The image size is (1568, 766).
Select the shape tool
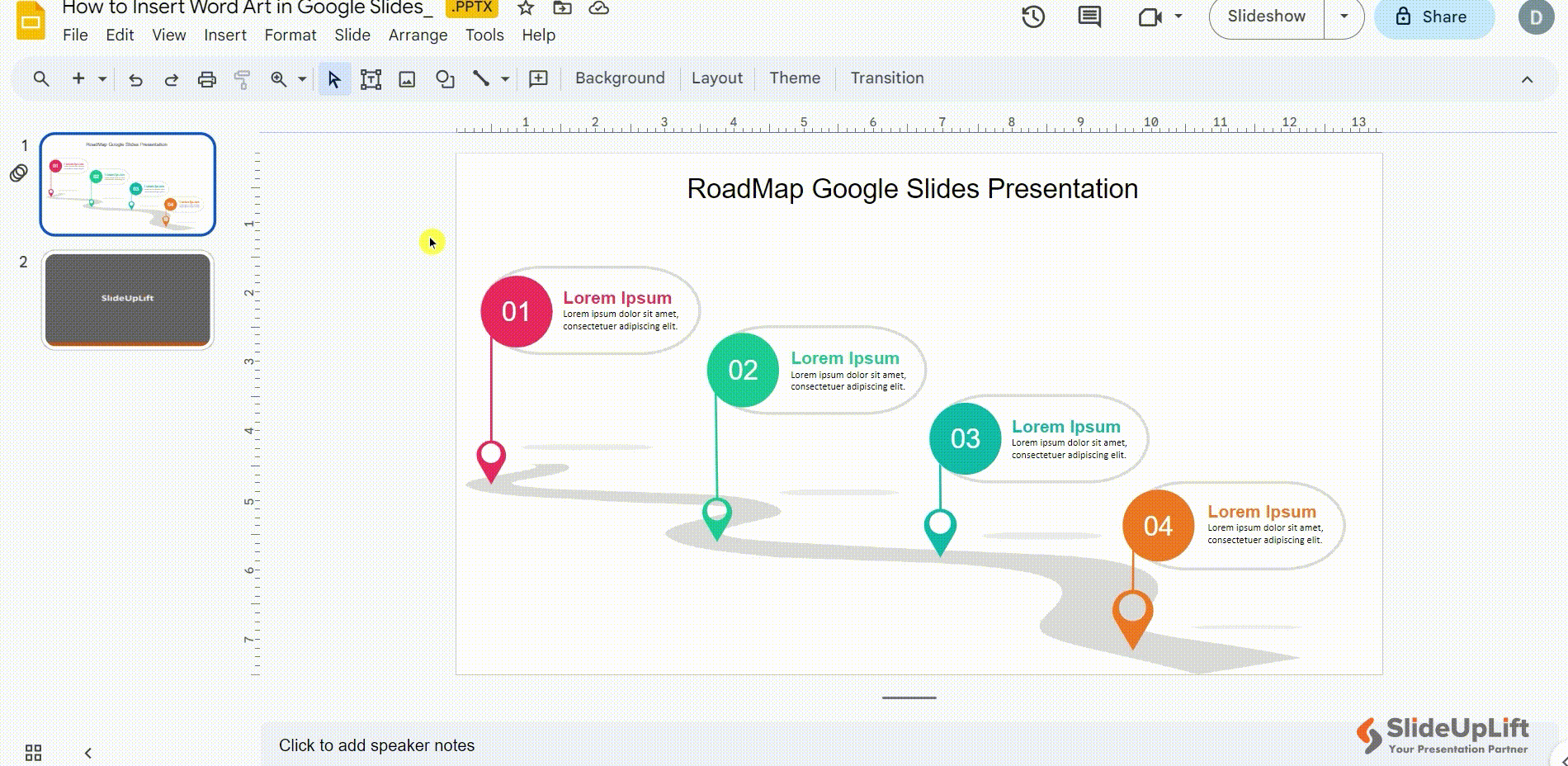444,79
